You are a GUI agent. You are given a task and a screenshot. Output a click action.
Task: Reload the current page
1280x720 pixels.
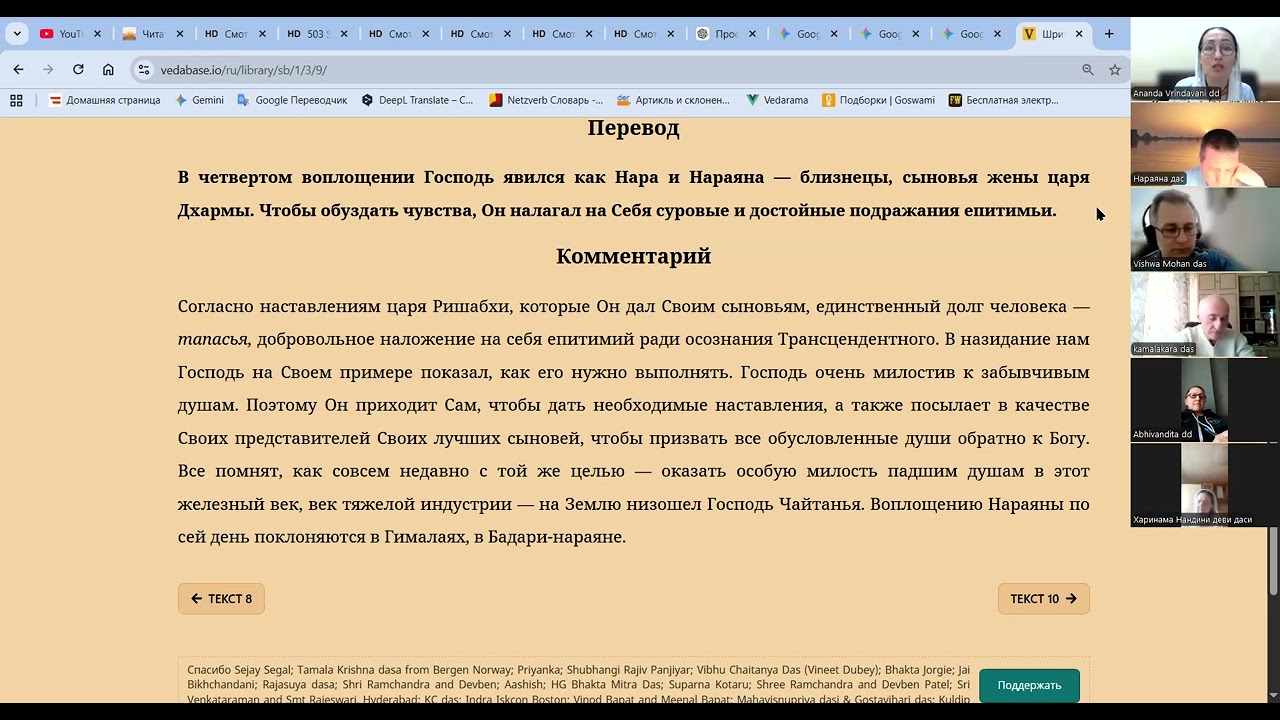(x=78, y=70)
